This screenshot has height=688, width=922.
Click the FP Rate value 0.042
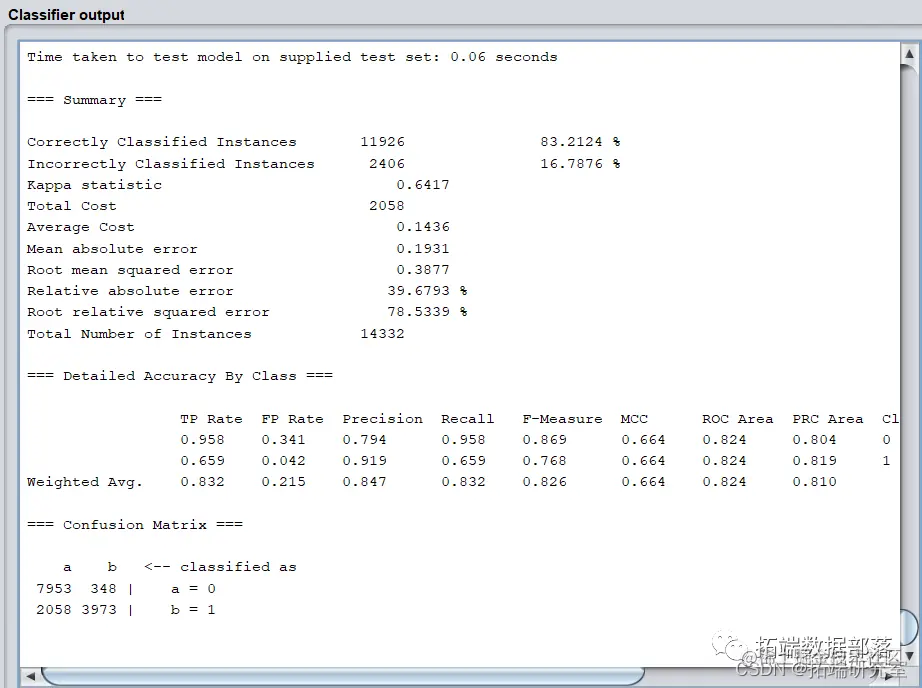click(x=283, y=461)
